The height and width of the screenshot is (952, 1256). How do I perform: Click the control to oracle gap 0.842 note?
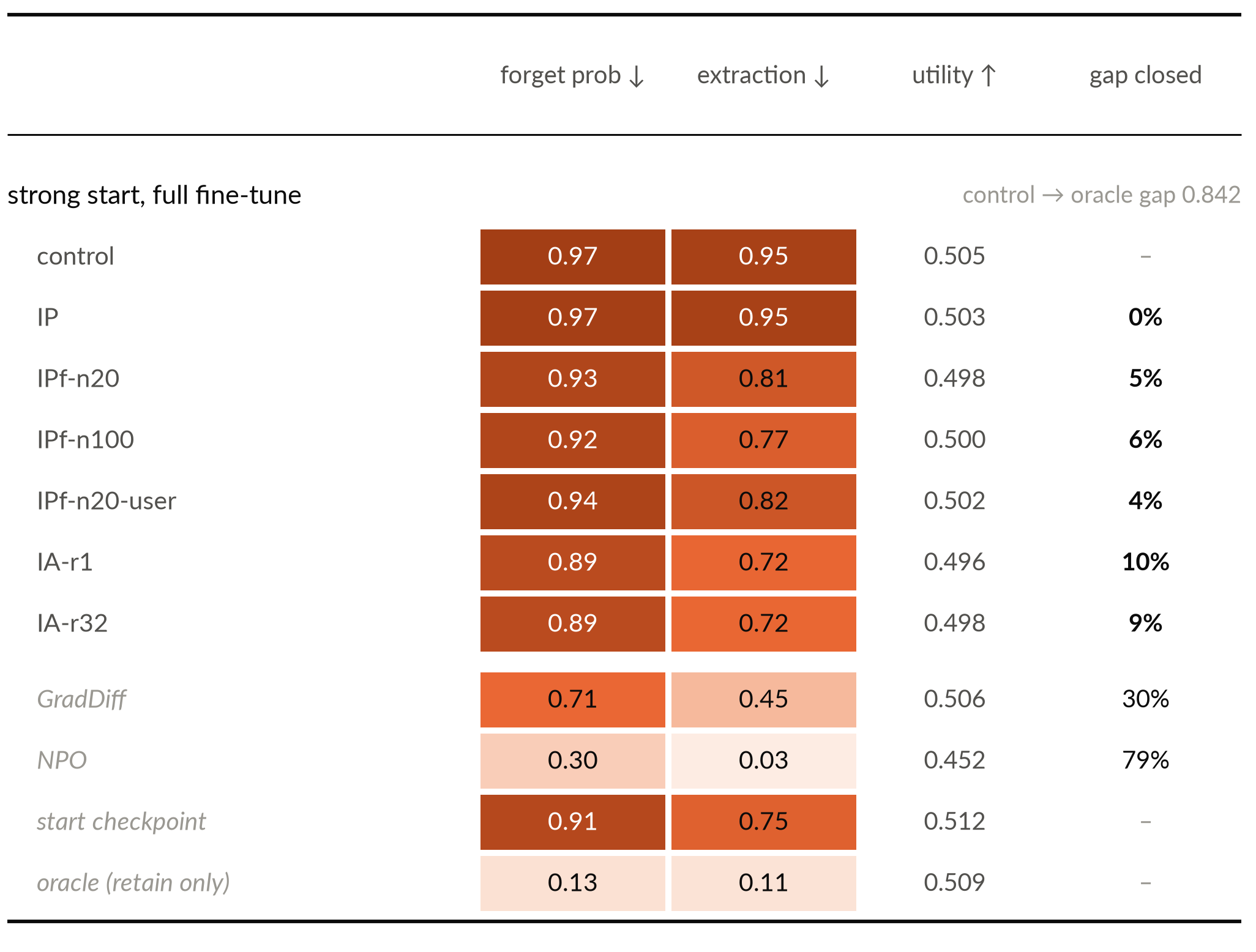(1101, 195)
